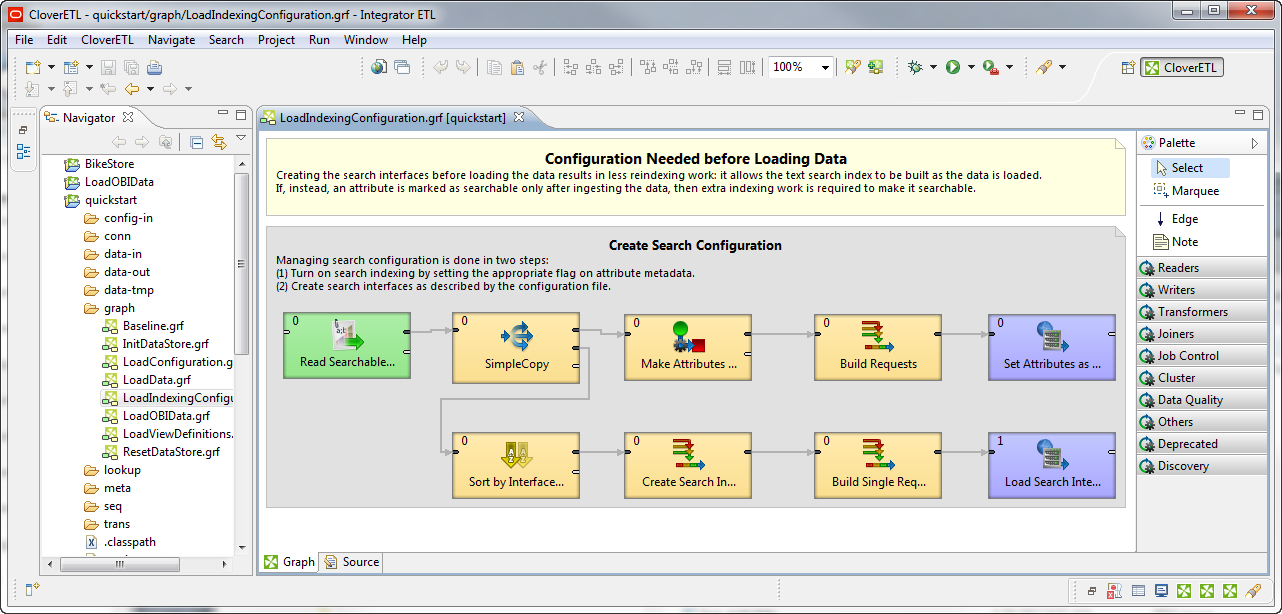Click the Save icon in toolbar

pyautogui.click(x=107, y=67)
